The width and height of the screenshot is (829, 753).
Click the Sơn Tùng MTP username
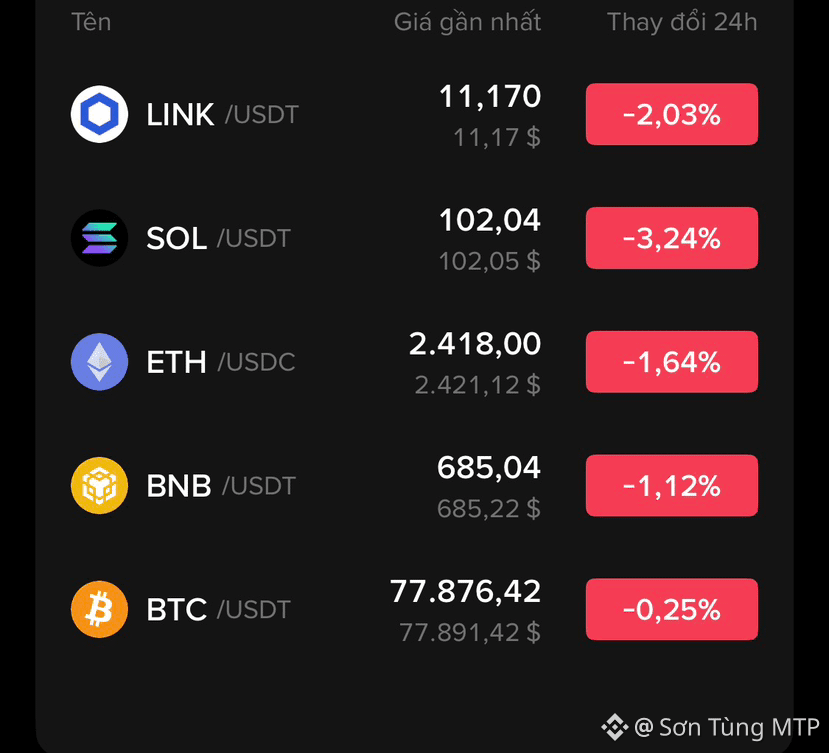point(739,727)
